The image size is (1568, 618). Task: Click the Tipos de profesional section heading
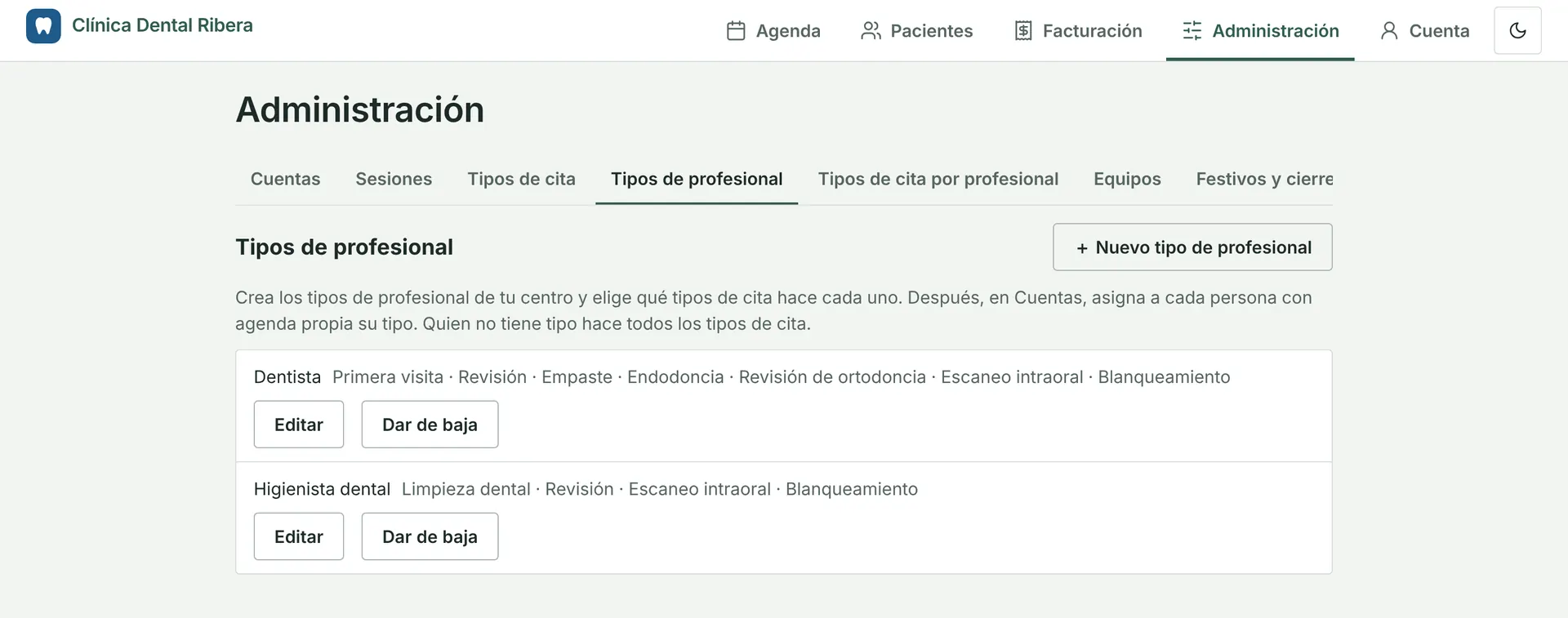(x=344, y=247)
